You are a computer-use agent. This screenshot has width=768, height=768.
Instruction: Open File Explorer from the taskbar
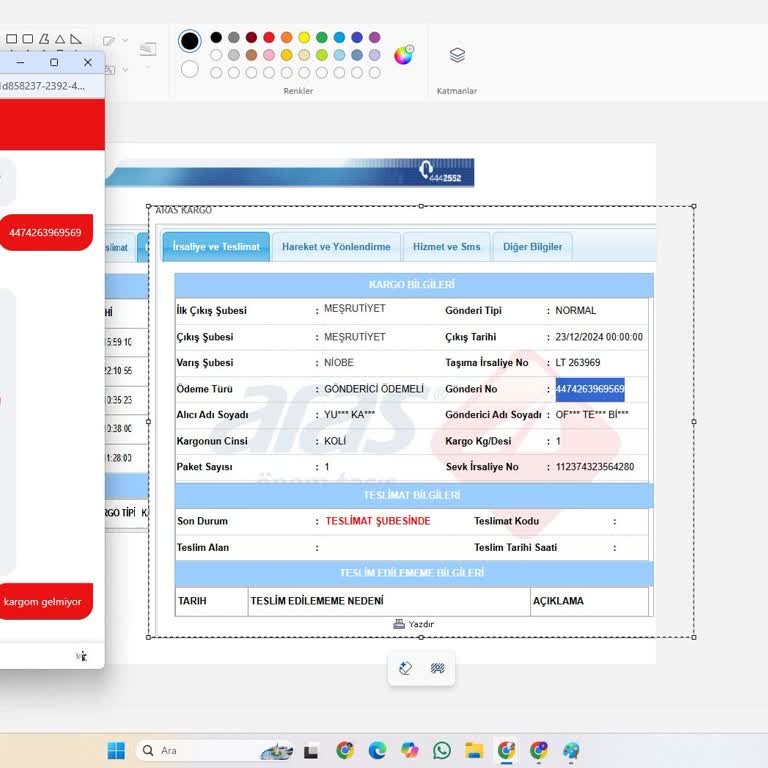tap(474, 750)
